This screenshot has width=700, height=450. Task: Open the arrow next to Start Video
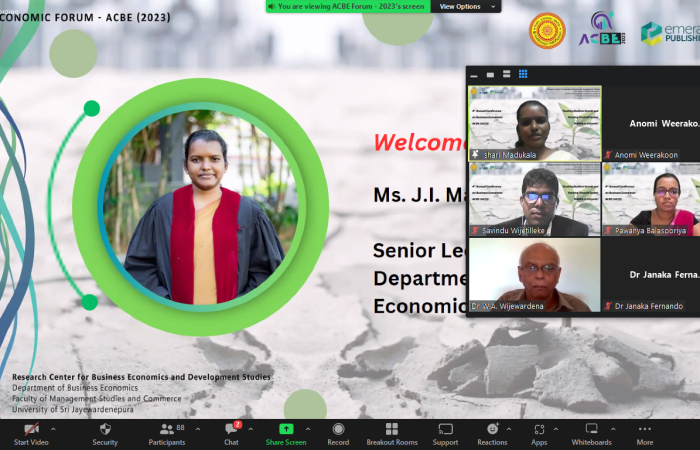(53, 428)
